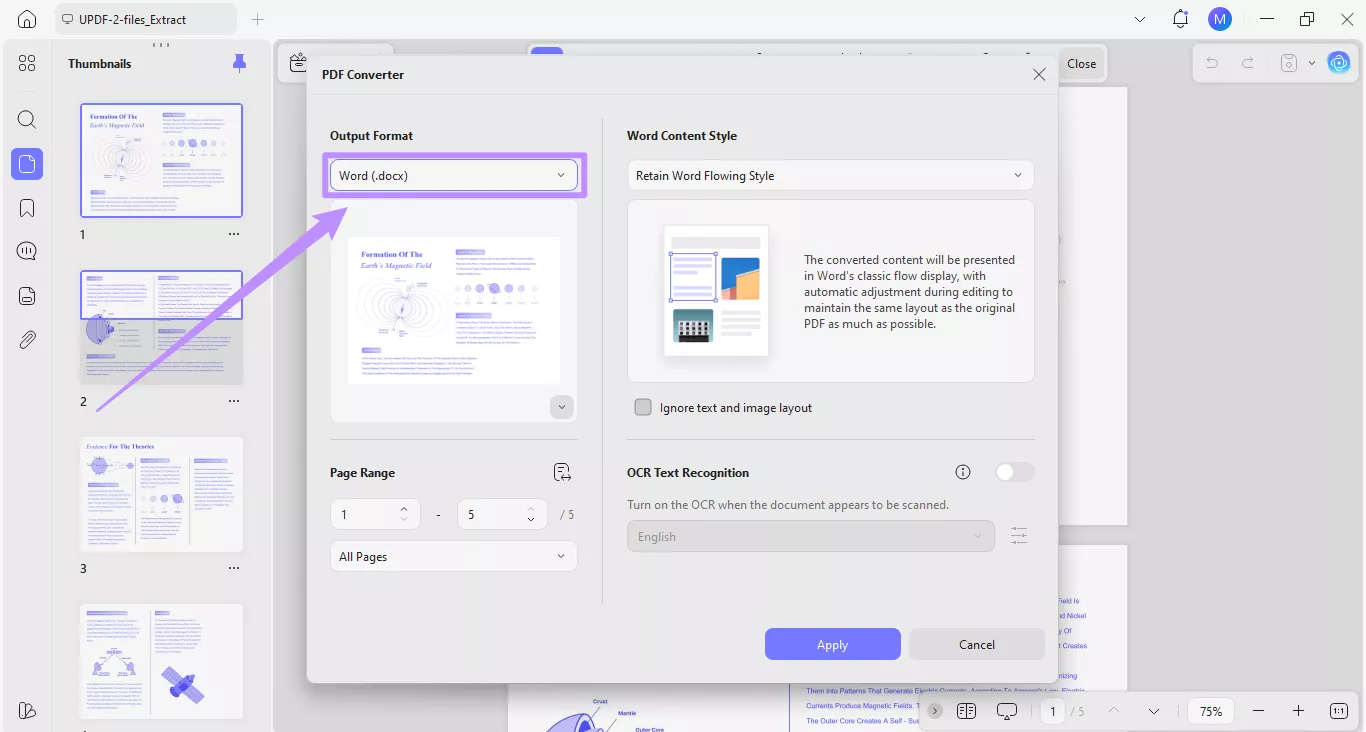Open the search panel in the sidebar

pos(27,119)
